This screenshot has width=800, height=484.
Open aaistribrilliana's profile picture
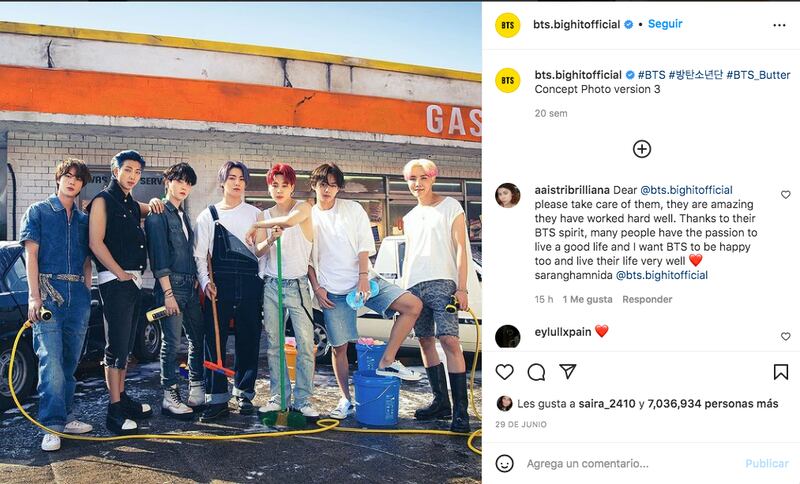tap(508, 195)
